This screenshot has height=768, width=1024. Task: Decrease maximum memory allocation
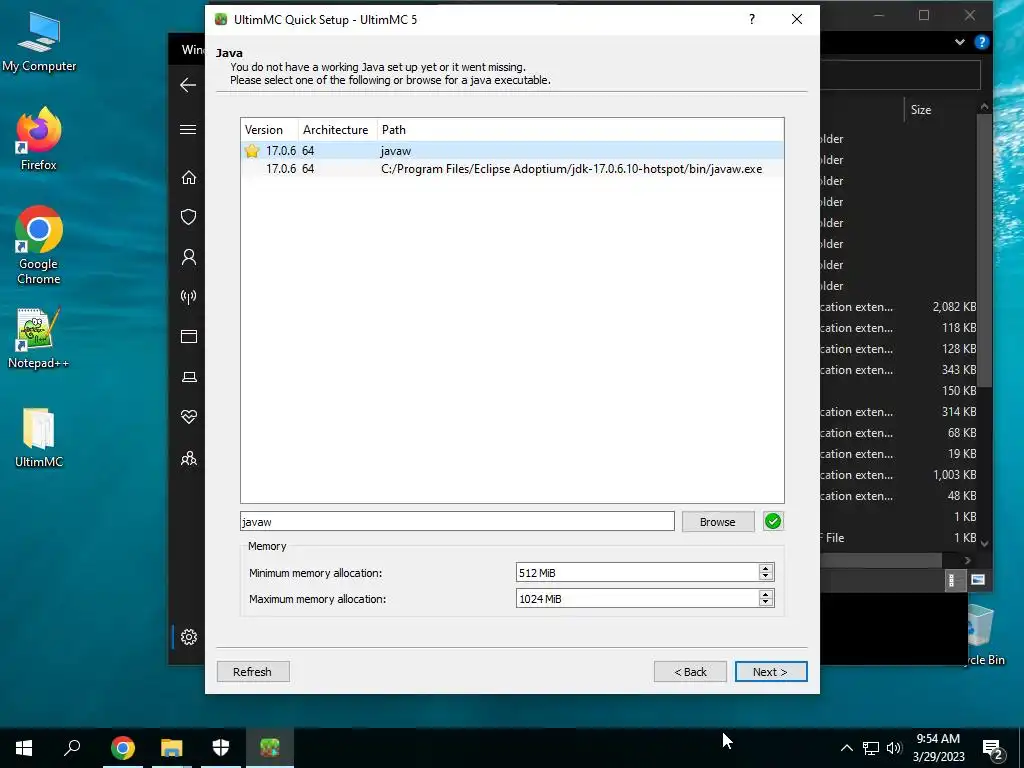click(x=766, y=603)
